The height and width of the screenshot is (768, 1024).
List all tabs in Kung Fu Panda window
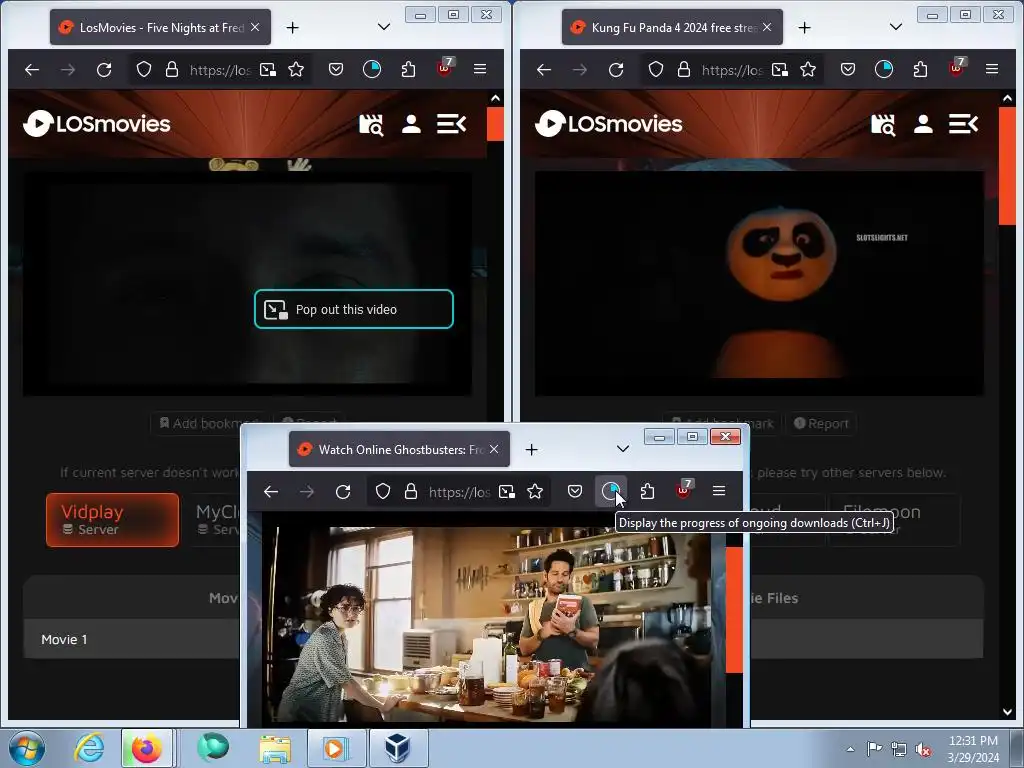pyautogui.click(x=896, y=27)
